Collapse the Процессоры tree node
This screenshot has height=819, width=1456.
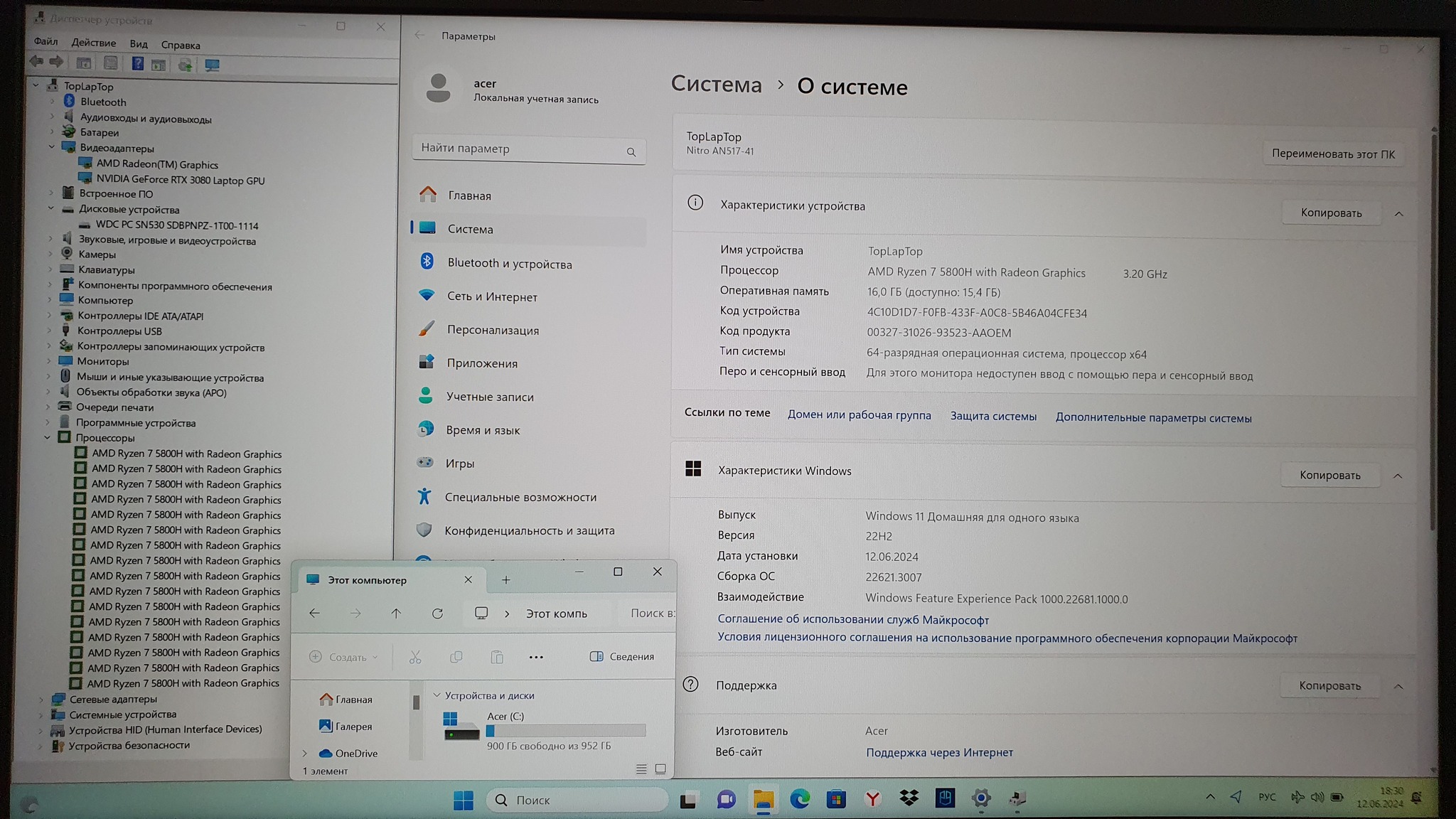47,437
